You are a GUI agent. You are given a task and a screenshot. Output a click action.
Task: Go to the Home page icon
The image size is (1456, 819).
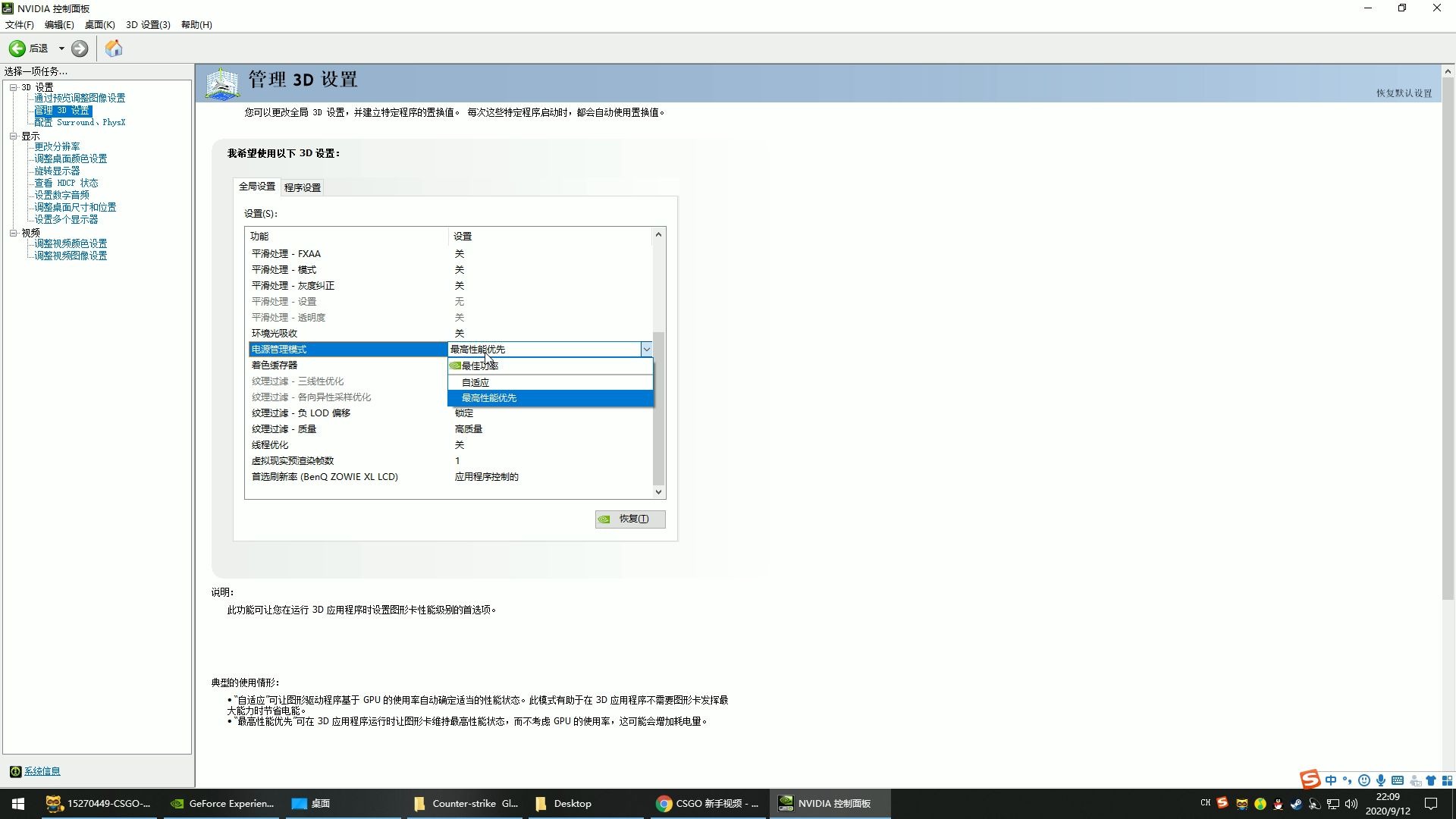114,49
